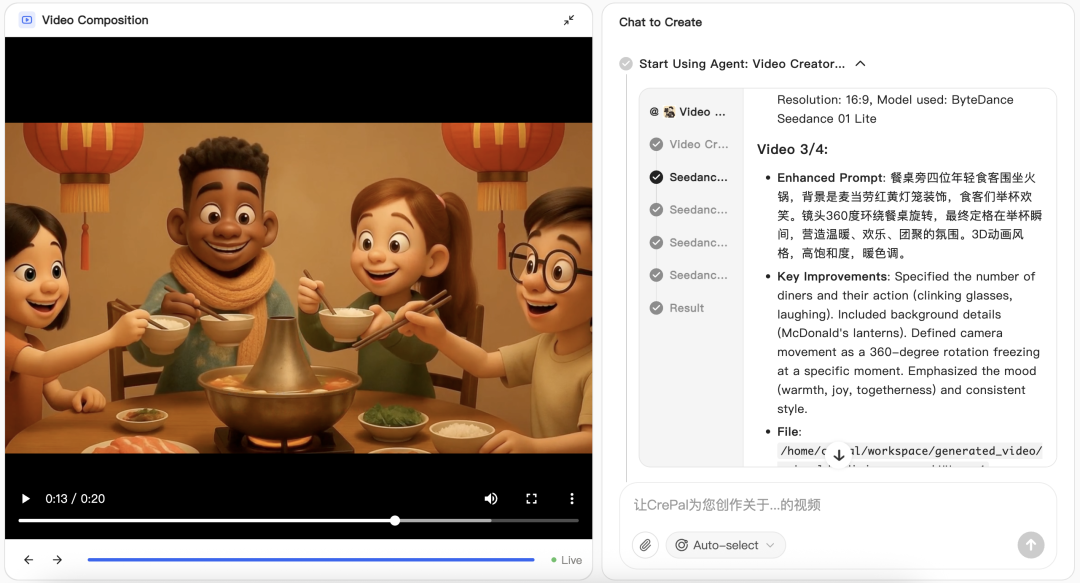Jump to bottom with down-arrow button

[x=838, y=455]
